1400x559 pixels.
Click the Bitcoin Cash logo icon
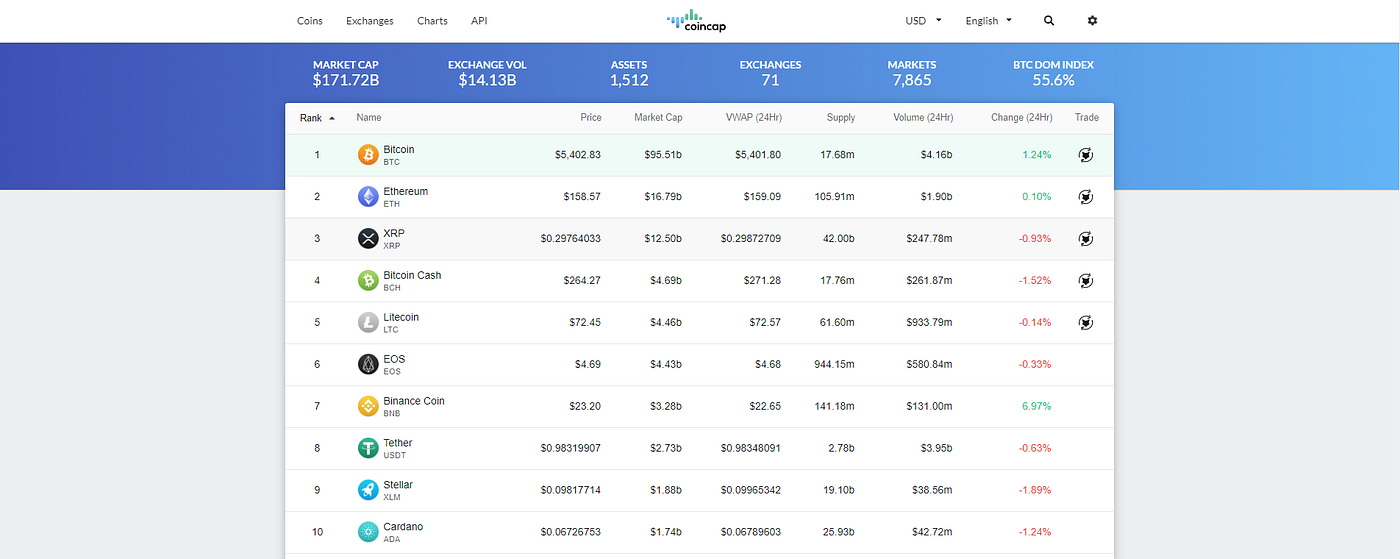368,281
